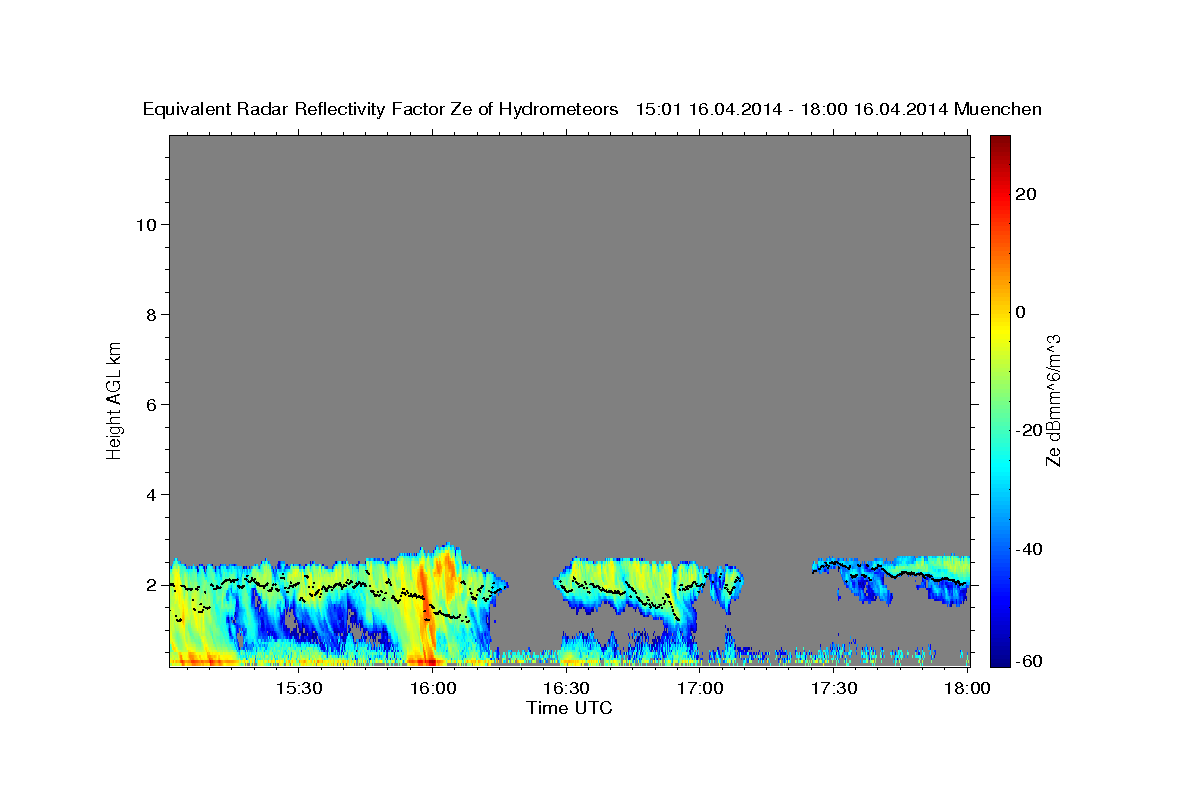Click the height axis label 8
The width and height of the screenshot is (1200, 800).
coord(153,315)
